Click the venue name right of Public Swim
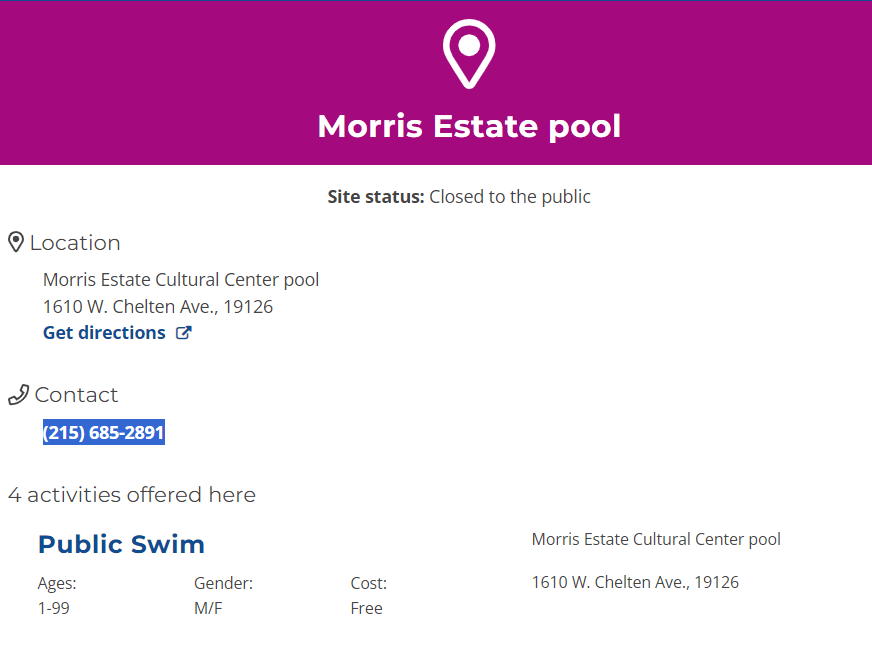 tap(656, 540)
